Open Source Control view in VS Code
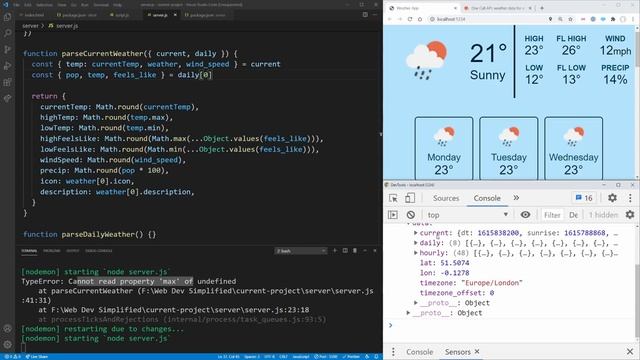Image resolution: width=640 pixels, height=360 pixels. pos(7,50)
